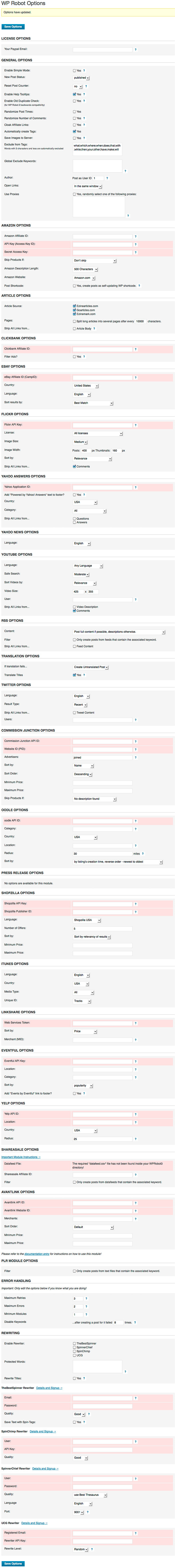Open help icon for Eventful API Key
Image resolution: width=175 pixels, height=1568 pixels.
[135, 1062]
